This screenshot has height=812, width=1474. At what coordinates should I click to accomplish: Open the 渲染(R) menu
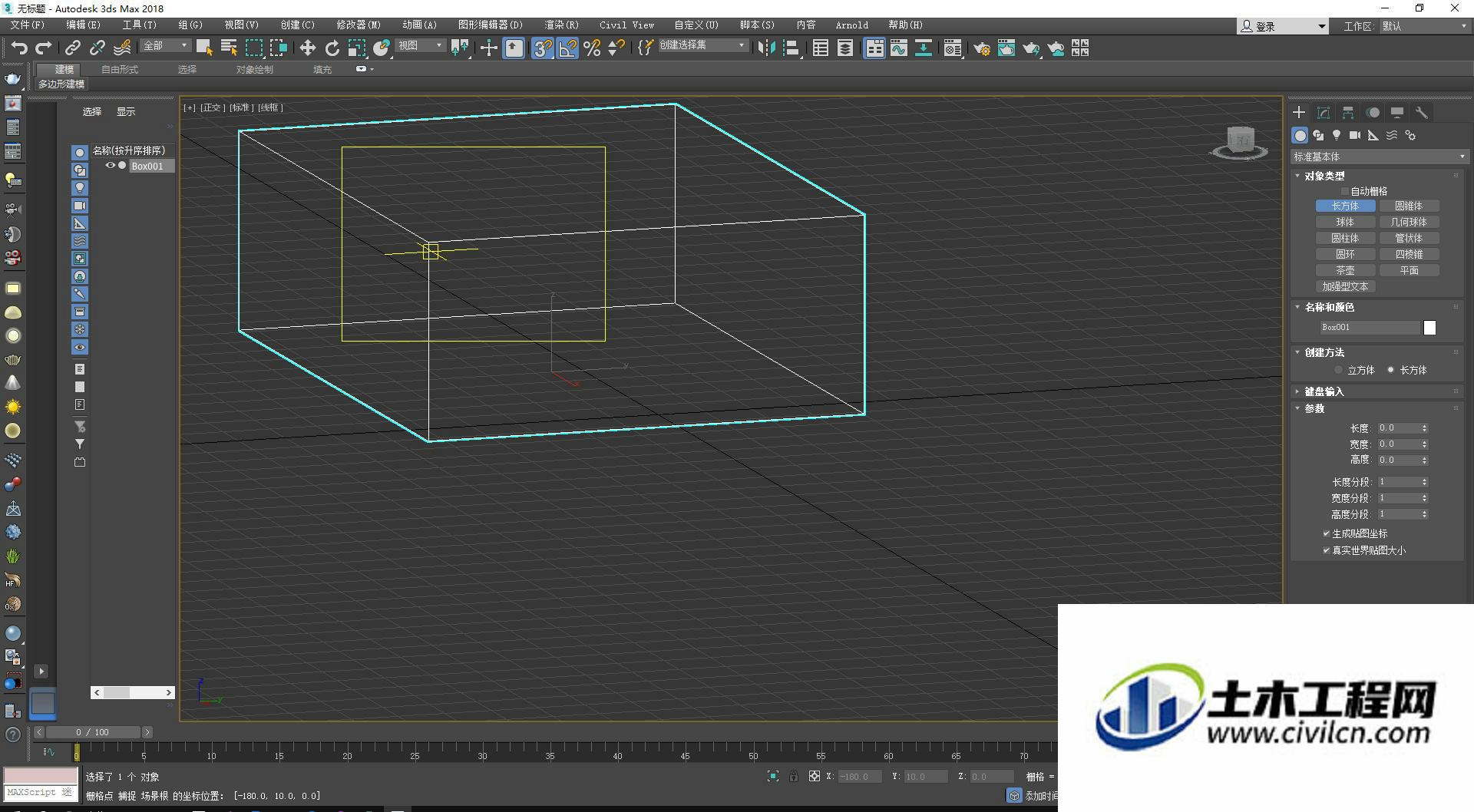561,25
